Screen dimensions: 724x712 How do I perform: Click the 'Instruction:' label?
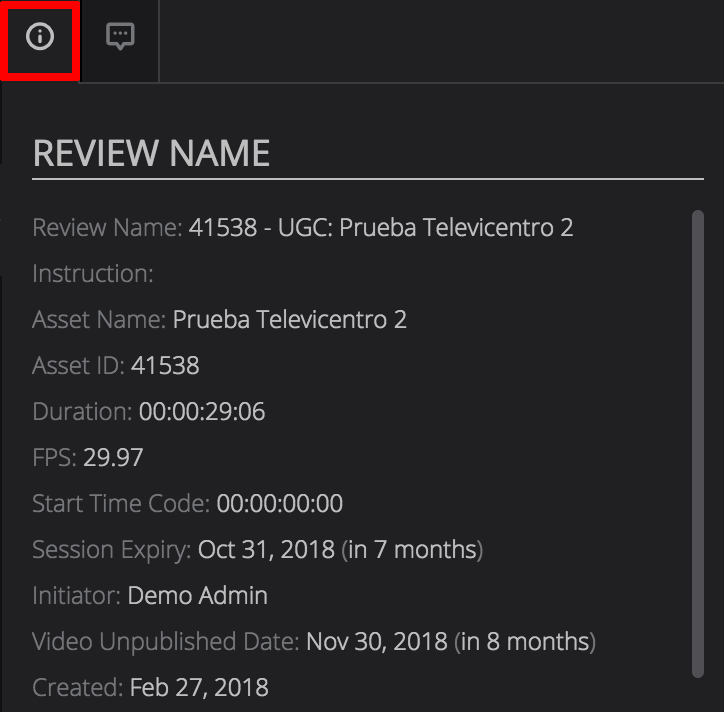pyautogui.click(x=93, y=274)
